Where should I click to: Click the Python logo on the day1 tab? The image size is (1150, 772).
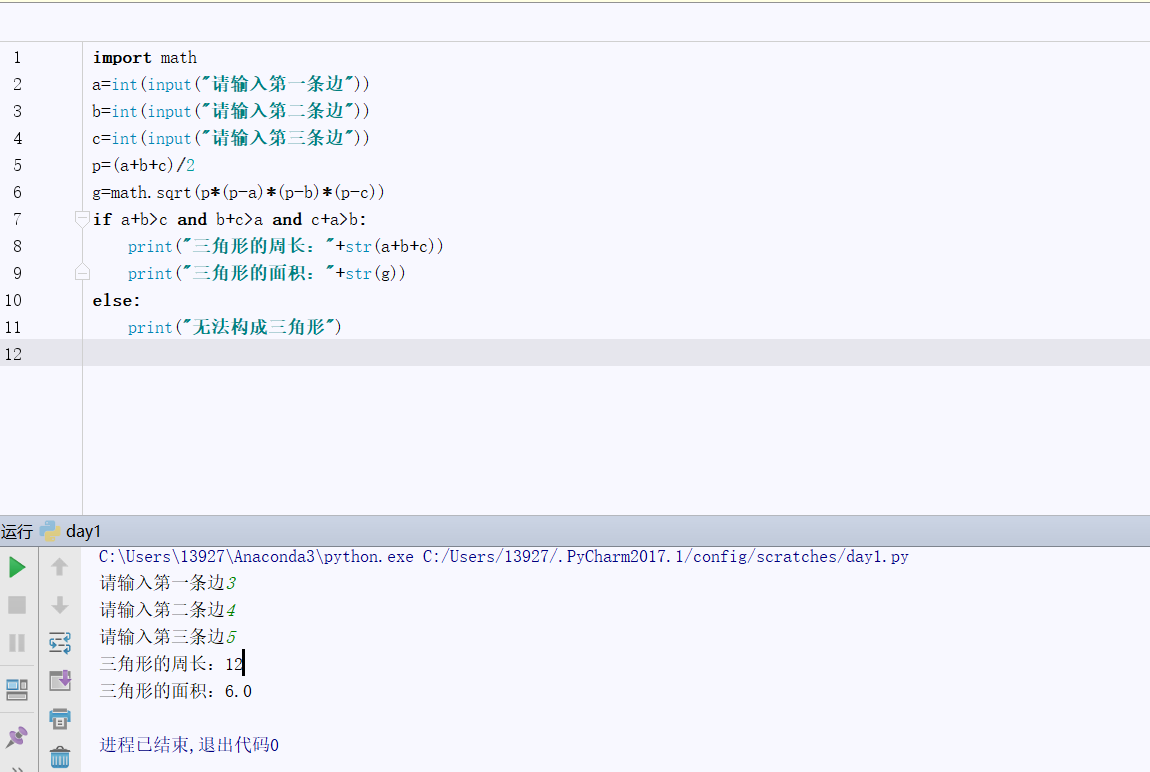pos(49,531)
